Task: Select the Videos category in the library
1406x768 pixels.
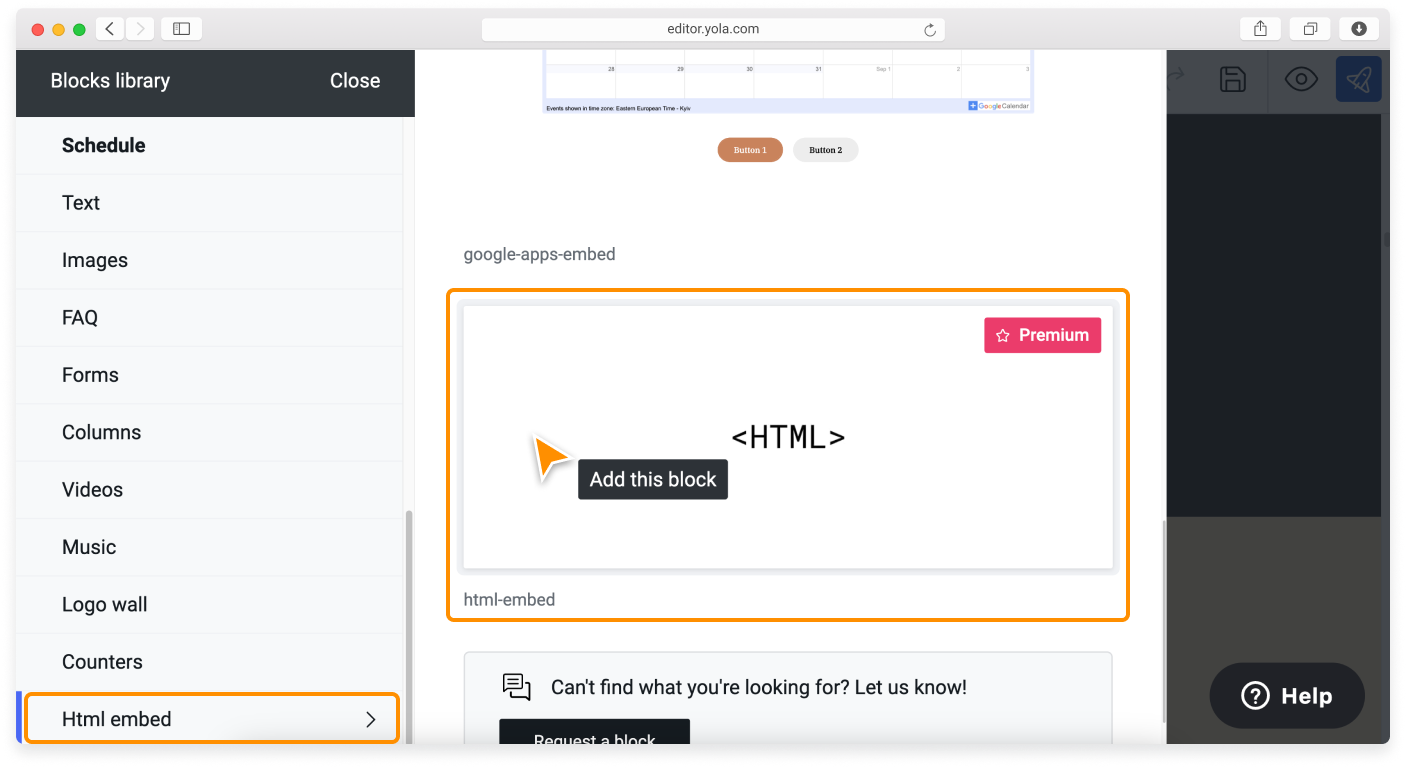Action: 92,489
